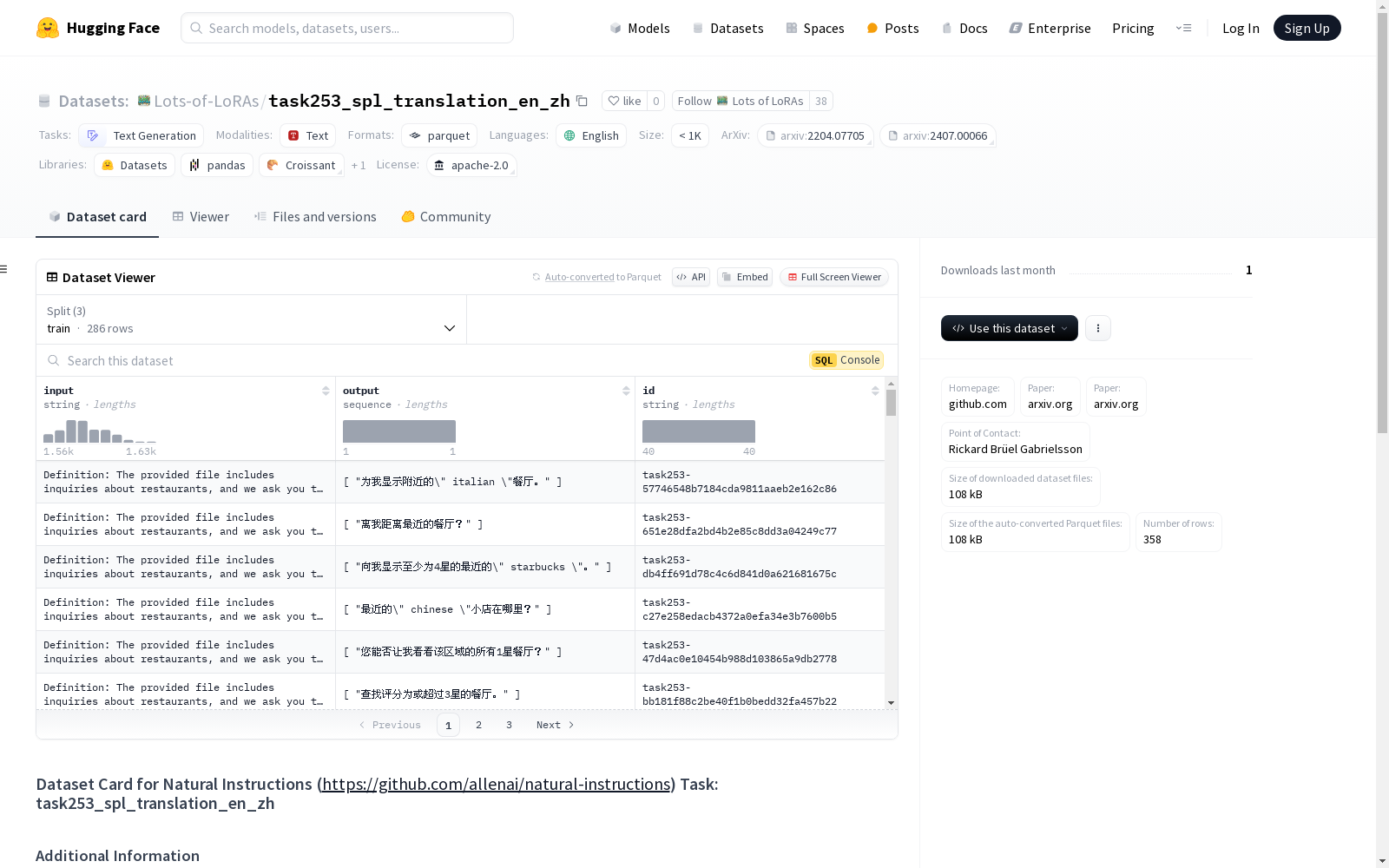Open the apache-2.0 license tag
This screenshot has height=868, width=1389.
coord(471,165)
